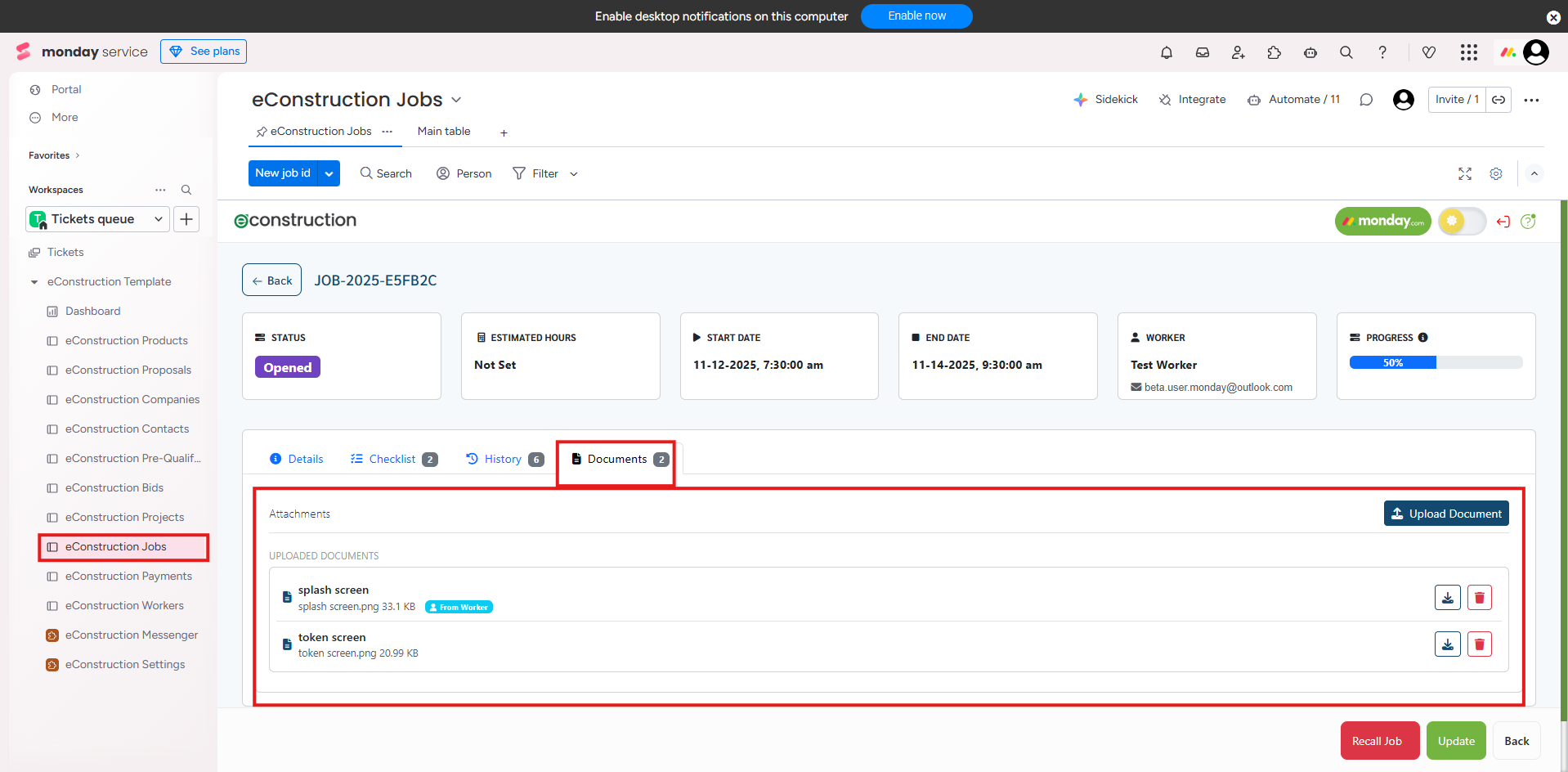The height and width of the screenshot is (772, 1568).
Task: Click the Upload Document button
Action: coord(1445,514)
